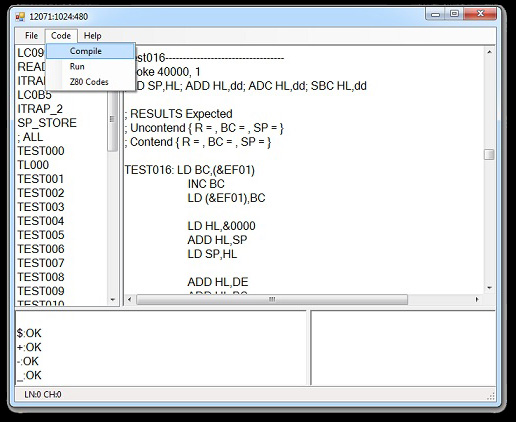Open Z80 Codes menu entry
The width and height of the screenshot is (516, 422).
pyautogui.click(x=89, y=82)
